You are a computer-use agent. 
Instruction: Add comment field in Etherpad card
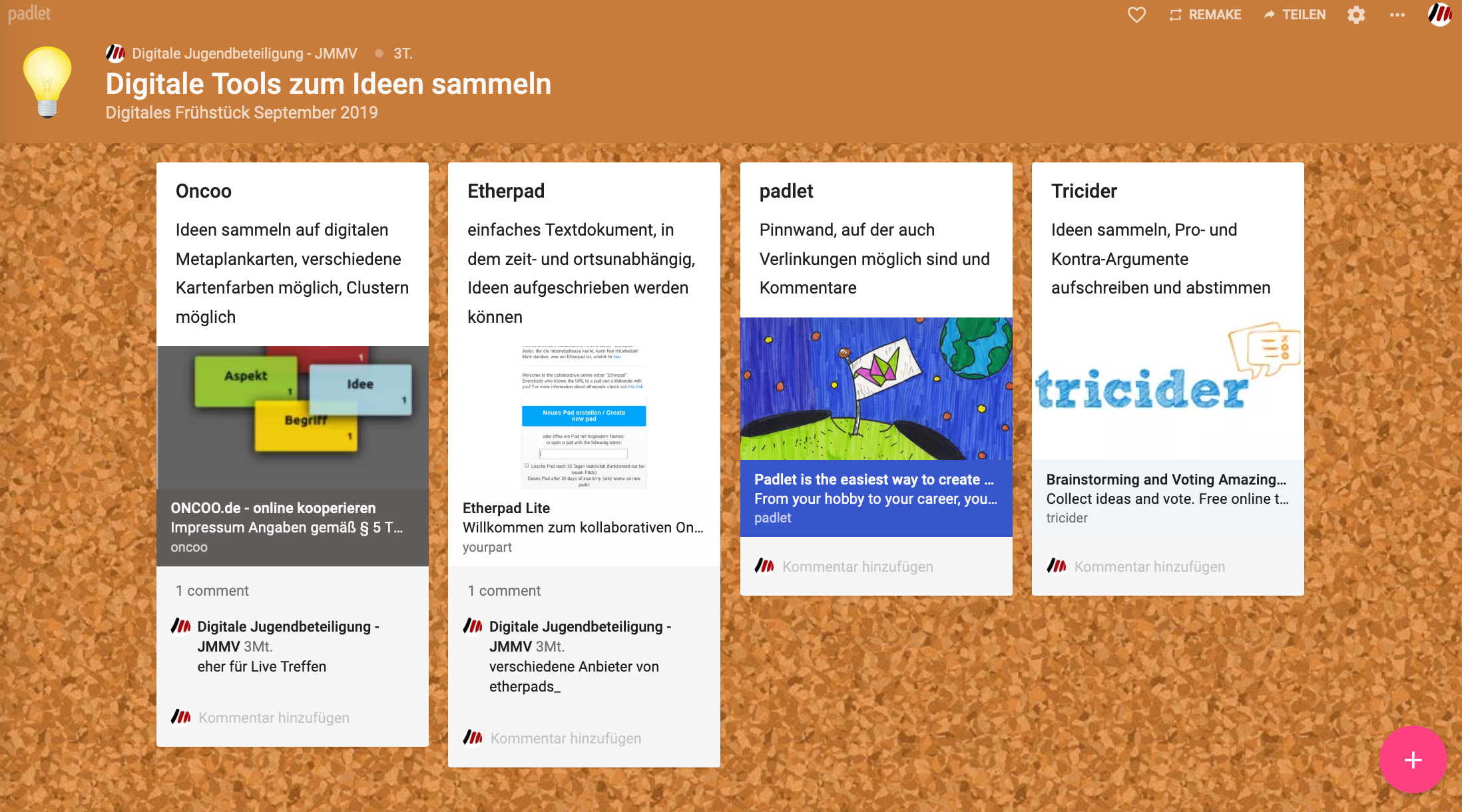pyautogui.click(x=566, y=738)
